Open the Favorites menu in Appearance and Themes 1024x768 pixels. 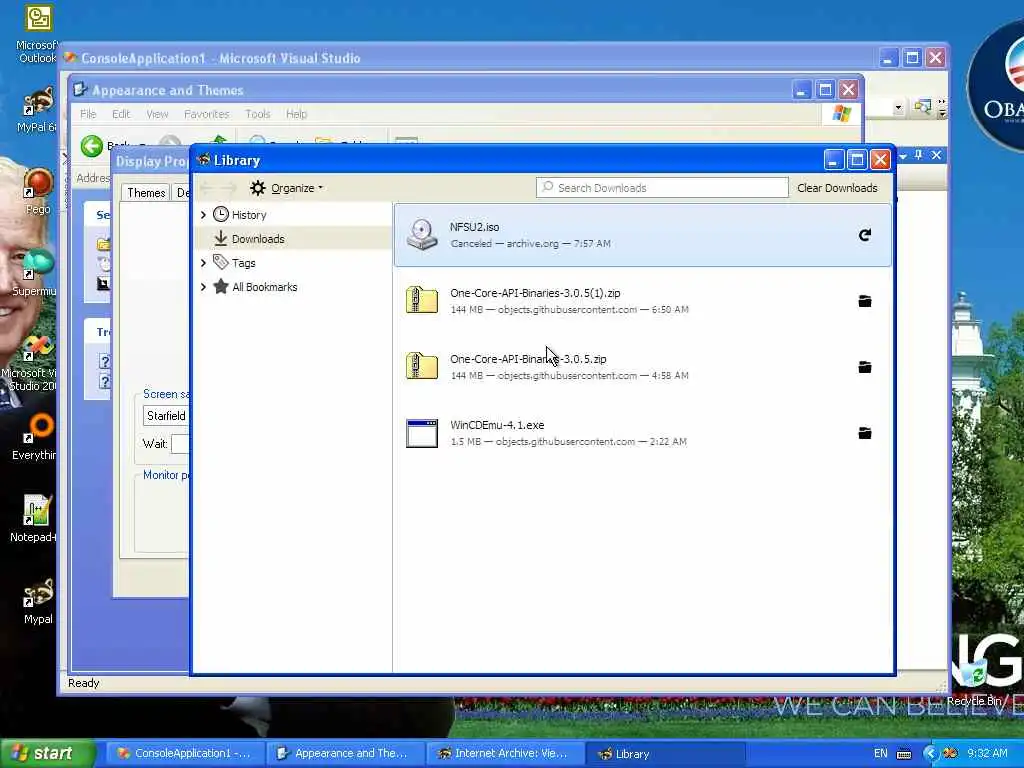206,114
